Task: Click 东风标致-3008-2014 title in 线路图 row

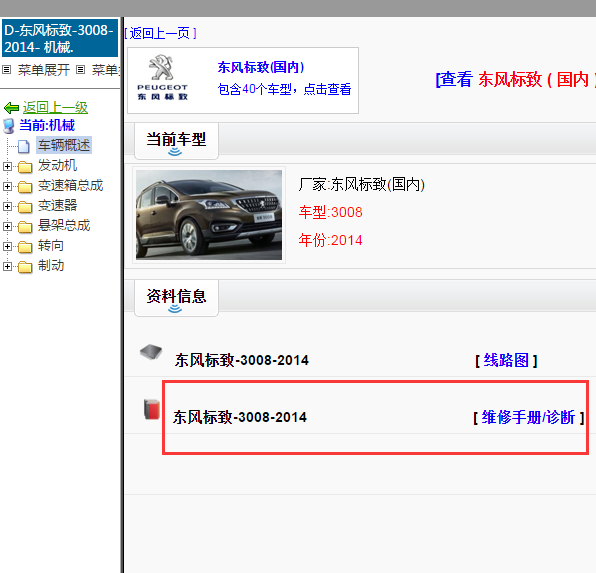Action: pyautogui.click(x=242, y=360)
